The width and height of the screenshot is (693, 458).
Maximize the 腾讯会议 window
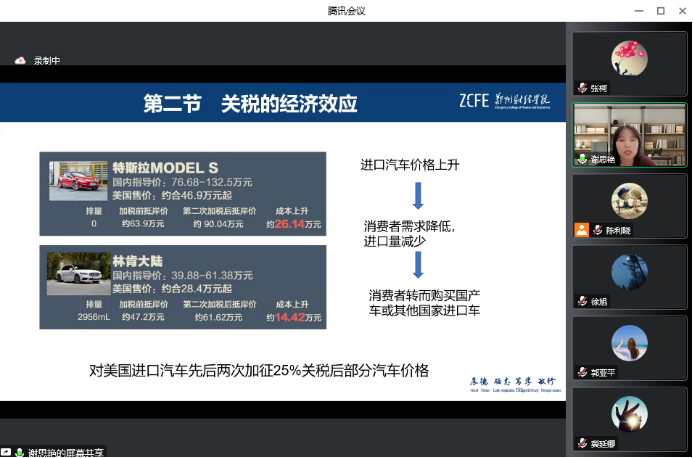pyautogui.click(x=660, y=10)
